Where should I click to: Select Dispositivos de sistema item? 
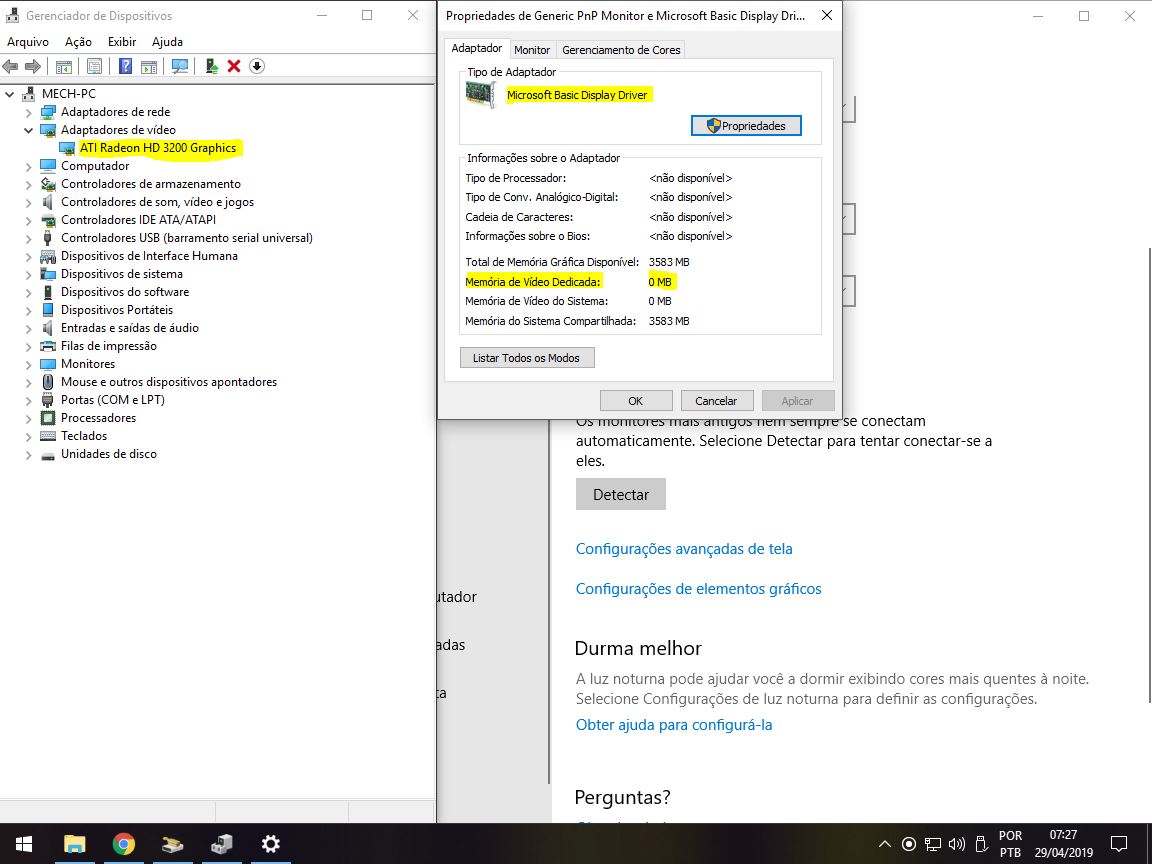point(122,274)
